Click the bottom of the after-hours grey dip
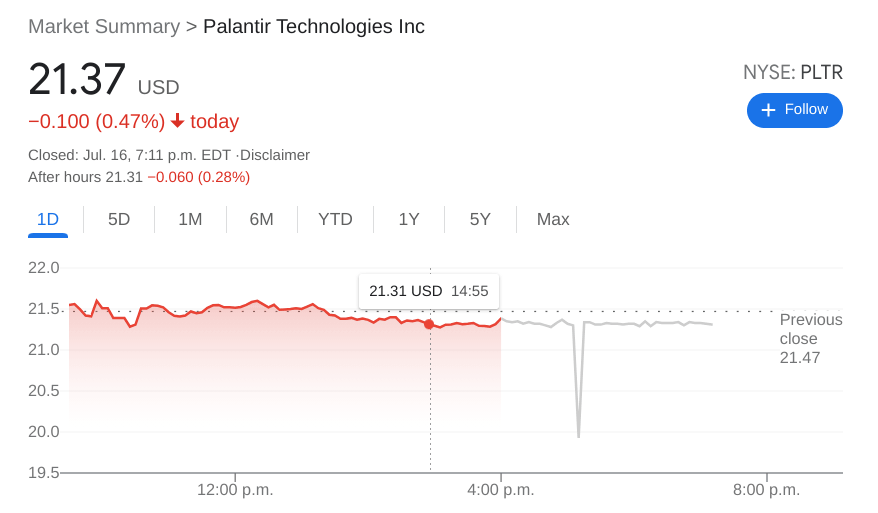 578,436
